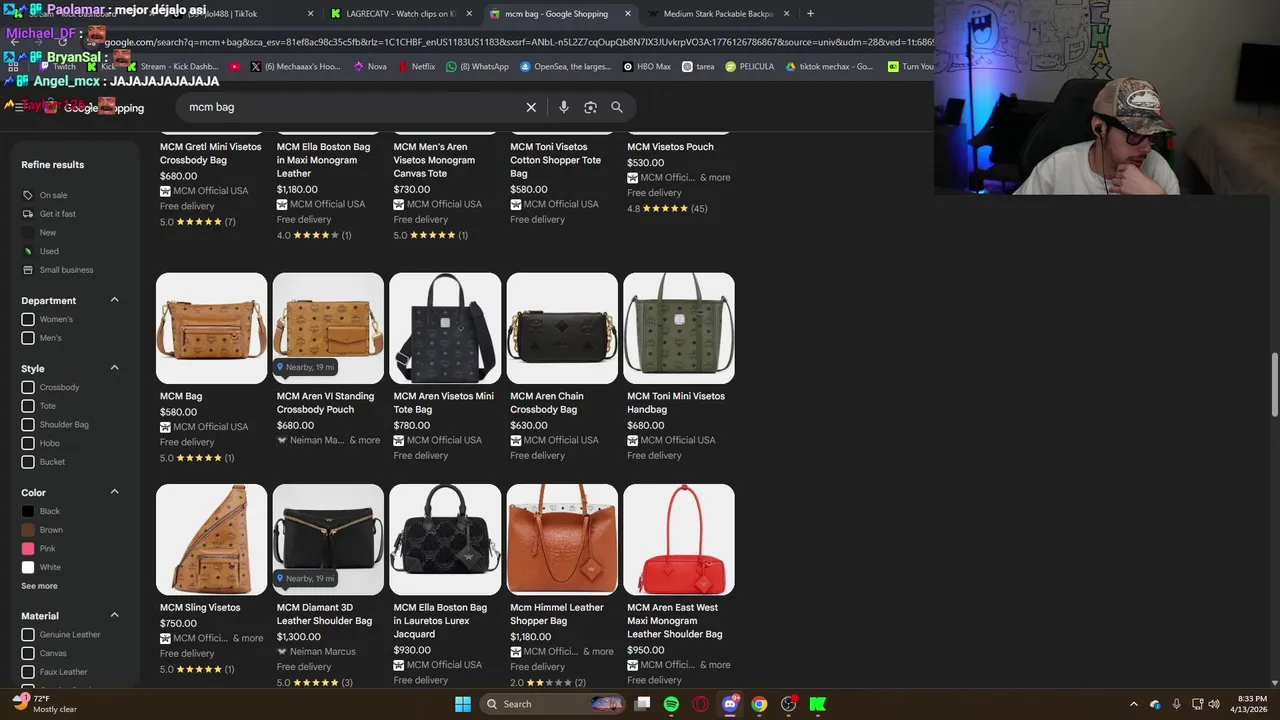Clear the search box with the X icon
1280x720 pixels.
[x=531, y=107]
